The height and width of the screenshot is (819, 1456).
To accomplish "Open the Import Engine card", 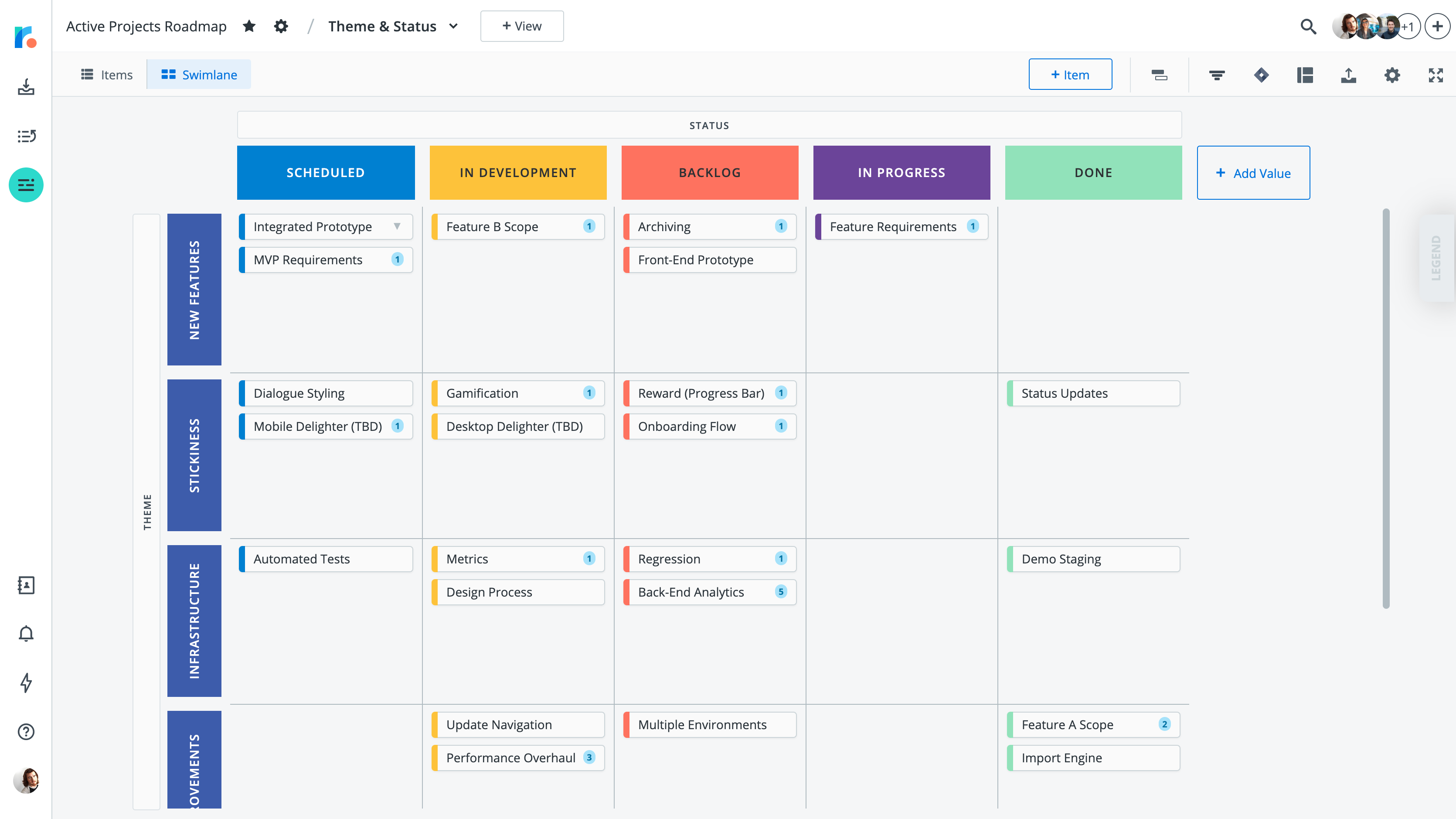I will point(1093,758).
